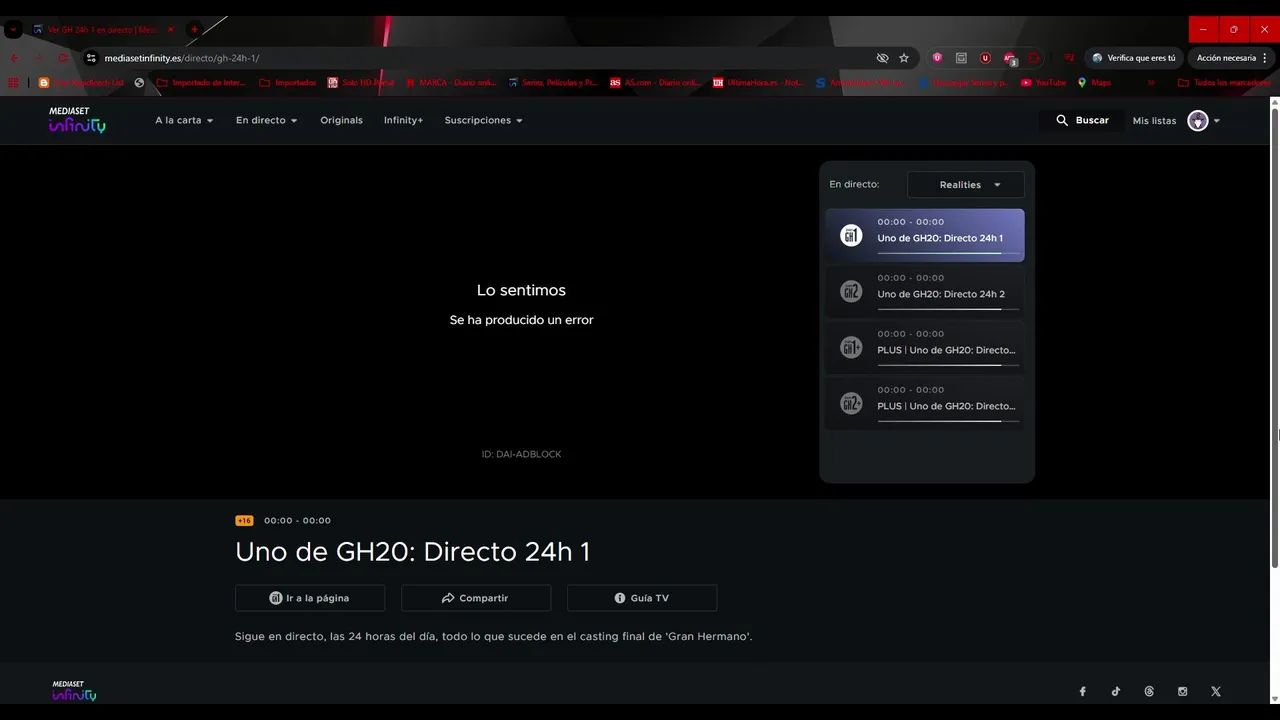1280x720 pixels.
Task: Click the Facebook icon in the footer
Action: [1082, 692]
